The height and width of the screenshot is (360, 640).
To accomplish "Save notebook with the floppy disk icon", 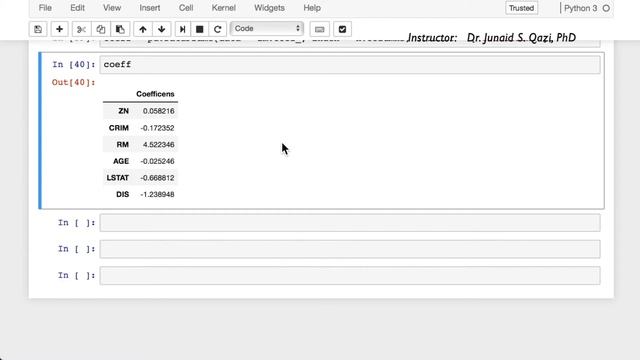I will (x=38, y=29).
